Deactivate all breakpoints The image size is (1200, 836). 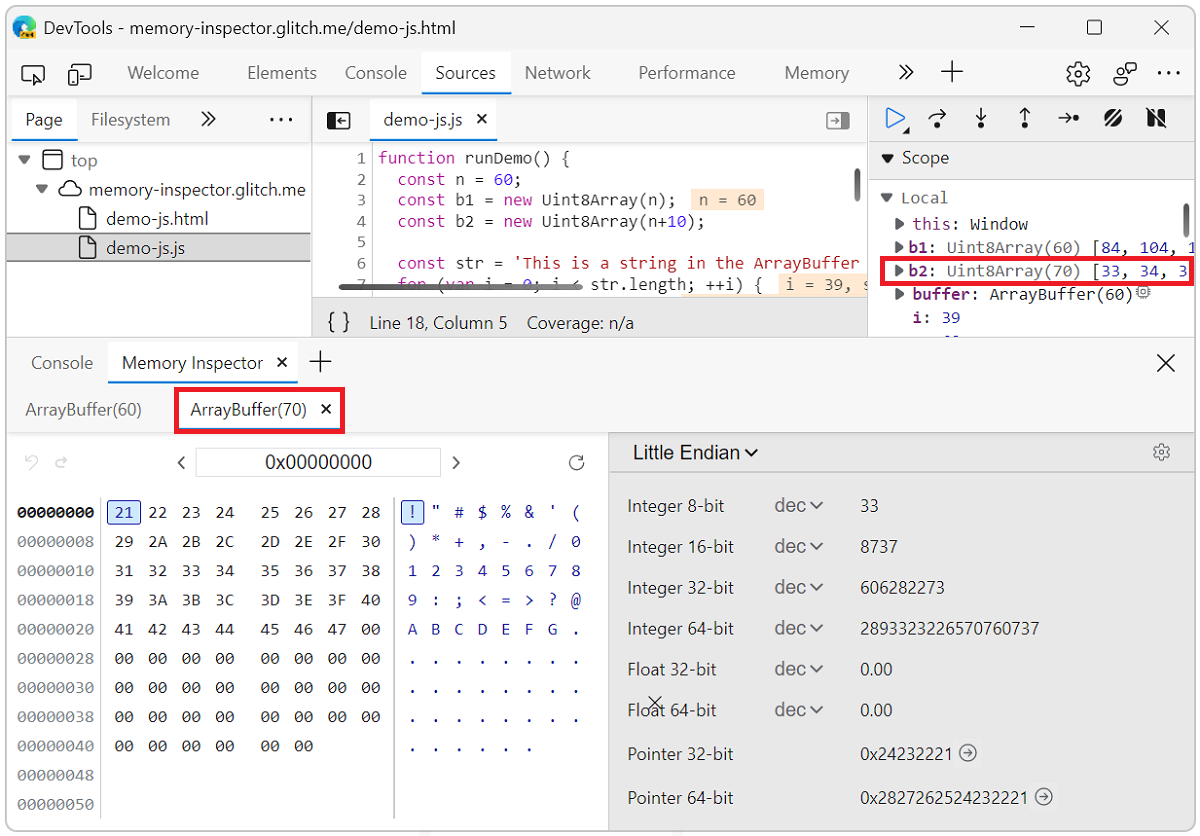coord(1112,118)
